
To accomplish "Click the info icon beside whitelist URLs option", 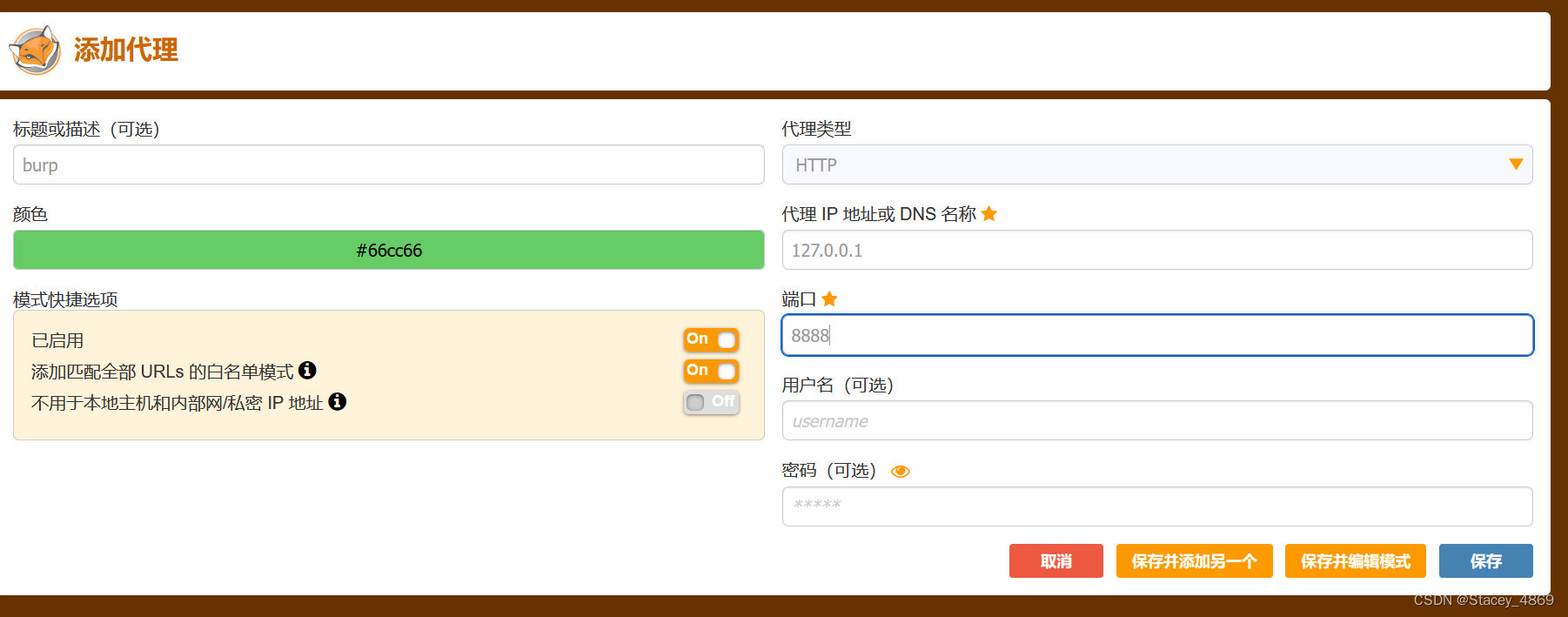I will tap(308, 371).
